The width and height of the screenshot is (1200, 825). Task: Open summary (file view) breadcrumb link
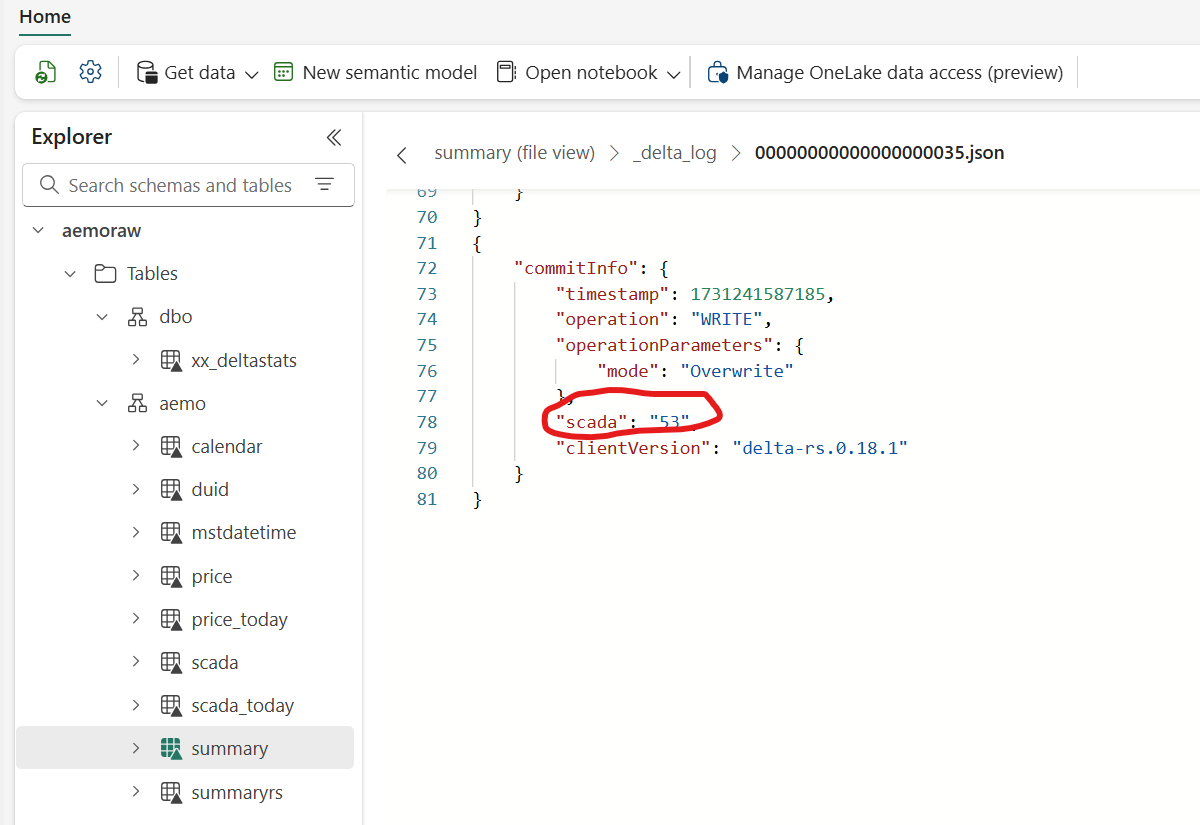pyautogui.click(x=514, y=153)
